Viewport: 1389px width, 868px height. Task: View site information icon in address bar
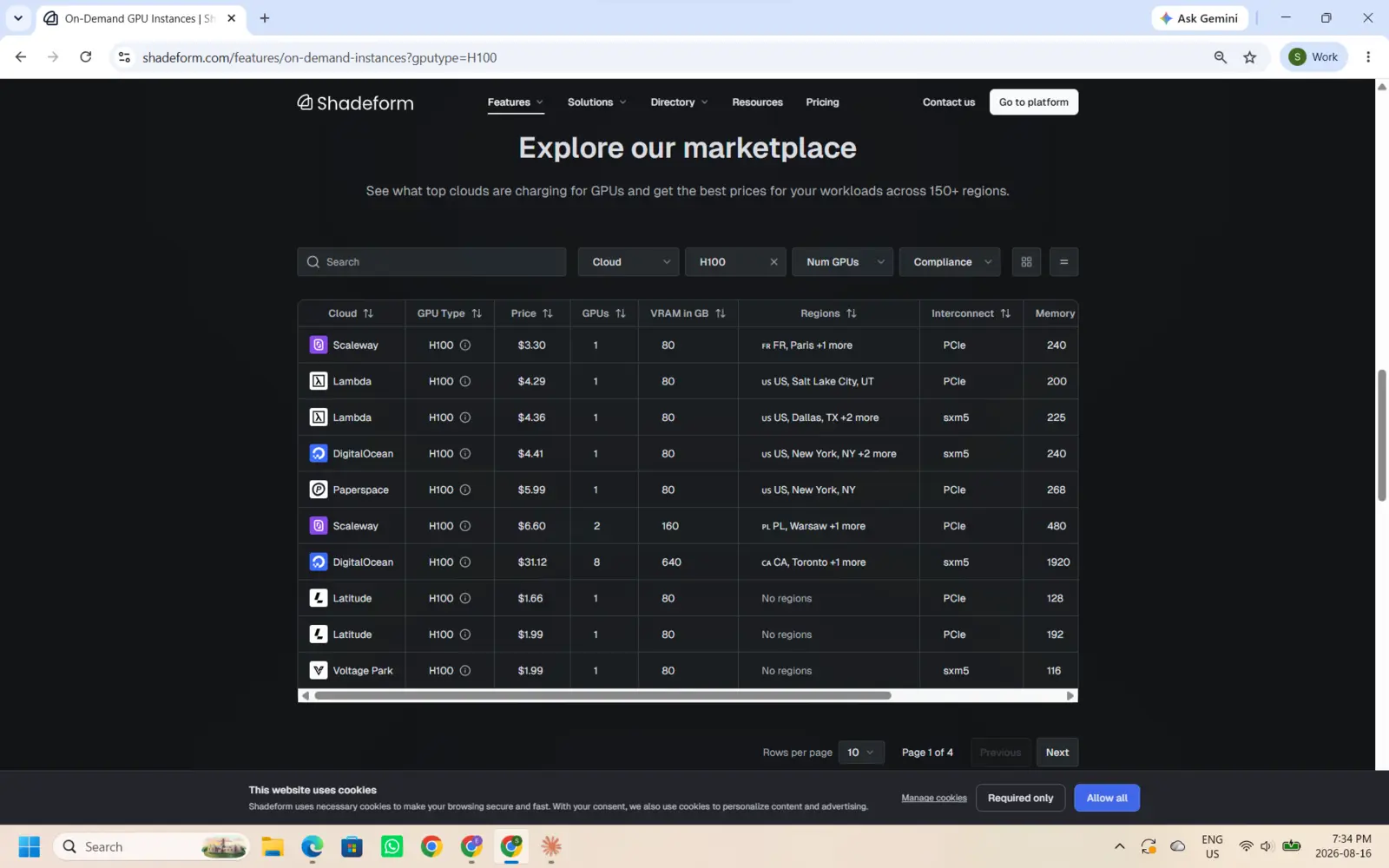point(124,57)
